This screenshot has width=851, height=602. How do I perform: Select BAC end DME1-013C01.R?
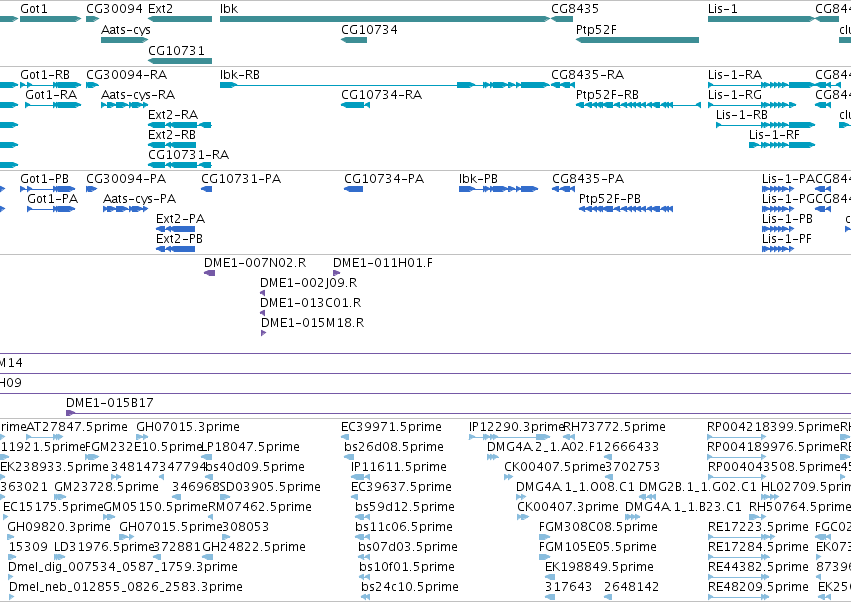(x=263, y=313)
